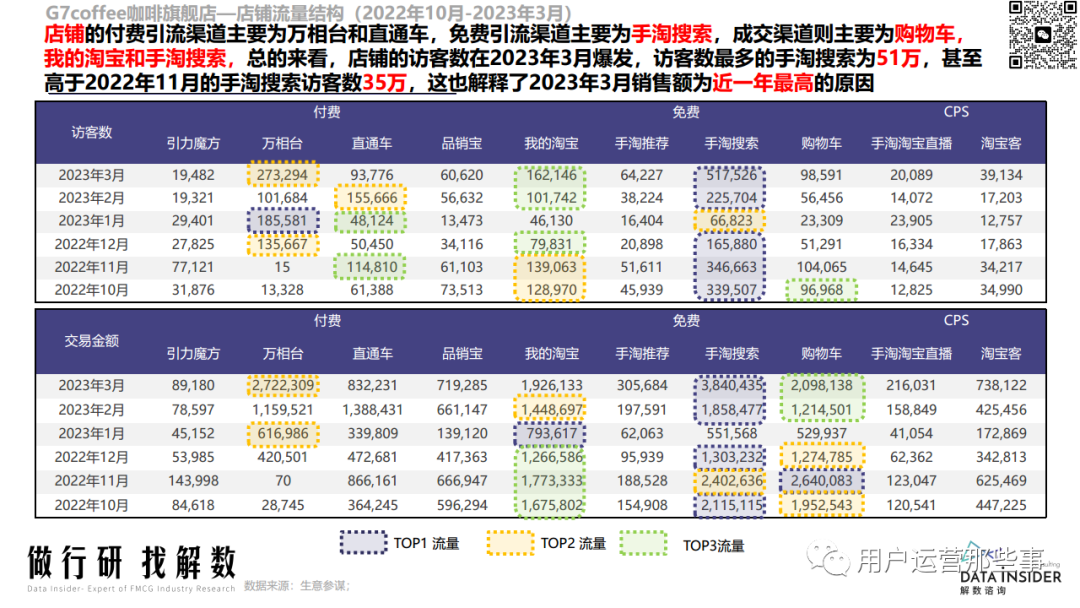Click 手淘淘宝直播 column header in the 访客数 table
Image resolution: width=1080 pixels, height=608 pixels.
pos(911,143)
